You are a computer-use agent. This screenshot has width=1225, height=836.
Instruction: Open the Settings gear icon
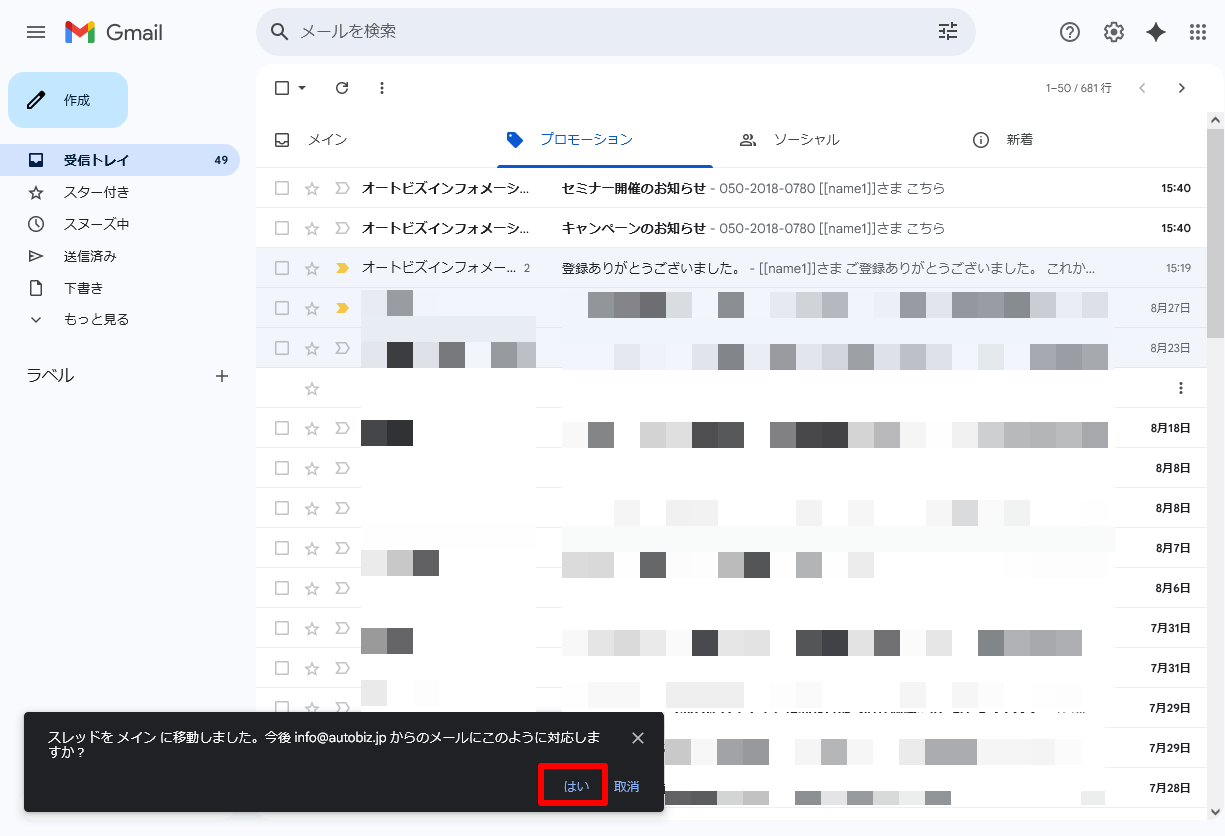click(1113, 32)
